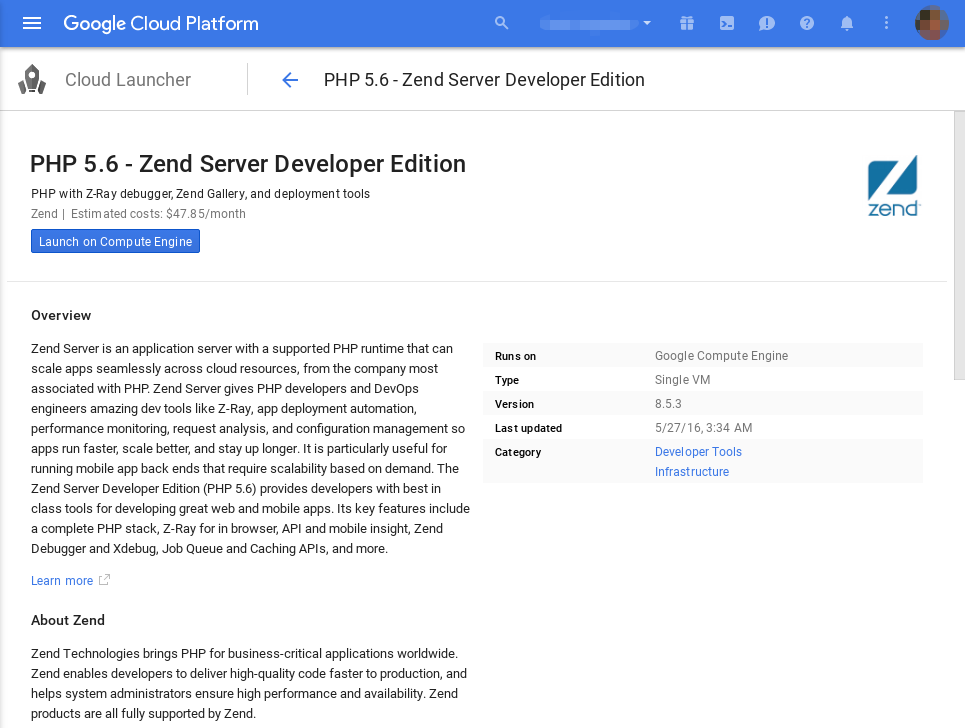Viewport: 965px width, 728px height.
Task: Click the About Zend section heading
Action: 68,620
